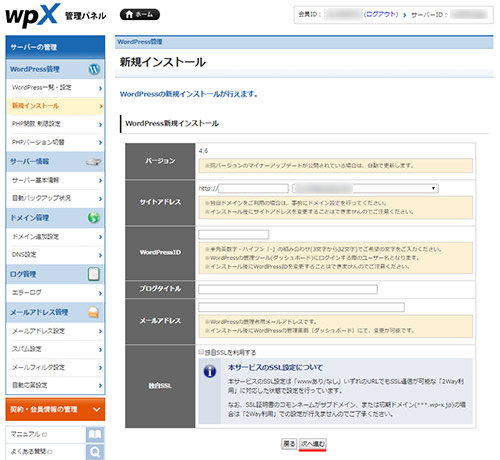500x460 pixels.
Task: Click the サーバーの管理 header
Action: (x=55, y=47)
